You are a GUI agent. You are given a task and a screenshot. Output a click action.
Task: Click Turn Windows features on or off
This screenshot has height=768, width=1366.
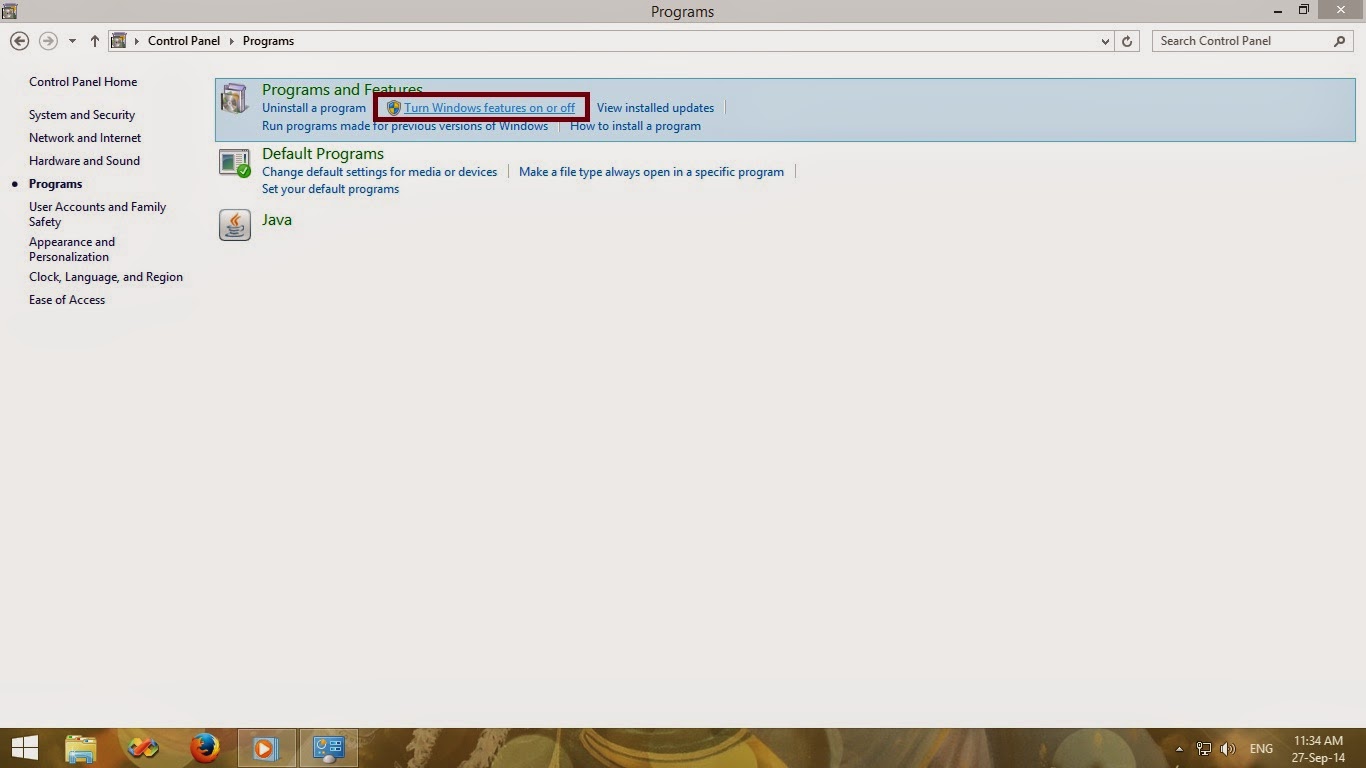tap(490, 108)
